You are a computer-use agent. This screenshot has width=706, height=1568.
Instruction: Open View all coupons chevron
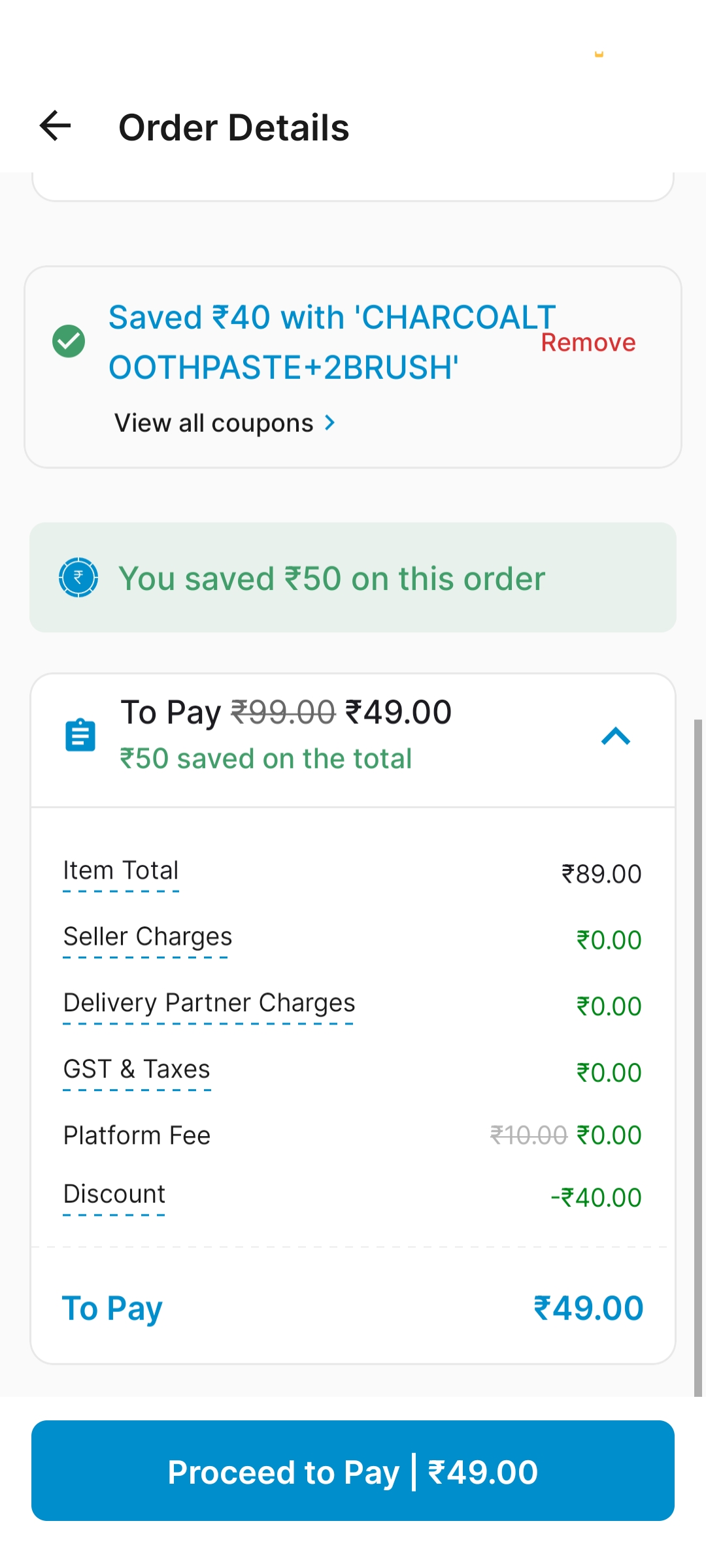pyautogui.click(x=330, y=423)
